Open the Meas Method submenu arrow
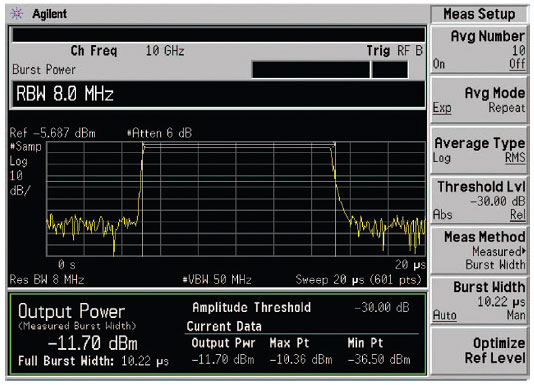Image resolution: width=534 pixels, height=385 pixels. (524, 251)
